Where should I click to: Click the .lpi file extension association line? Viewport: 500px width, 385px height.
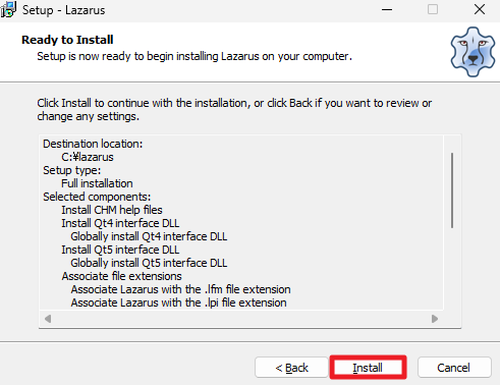point(179,303)
